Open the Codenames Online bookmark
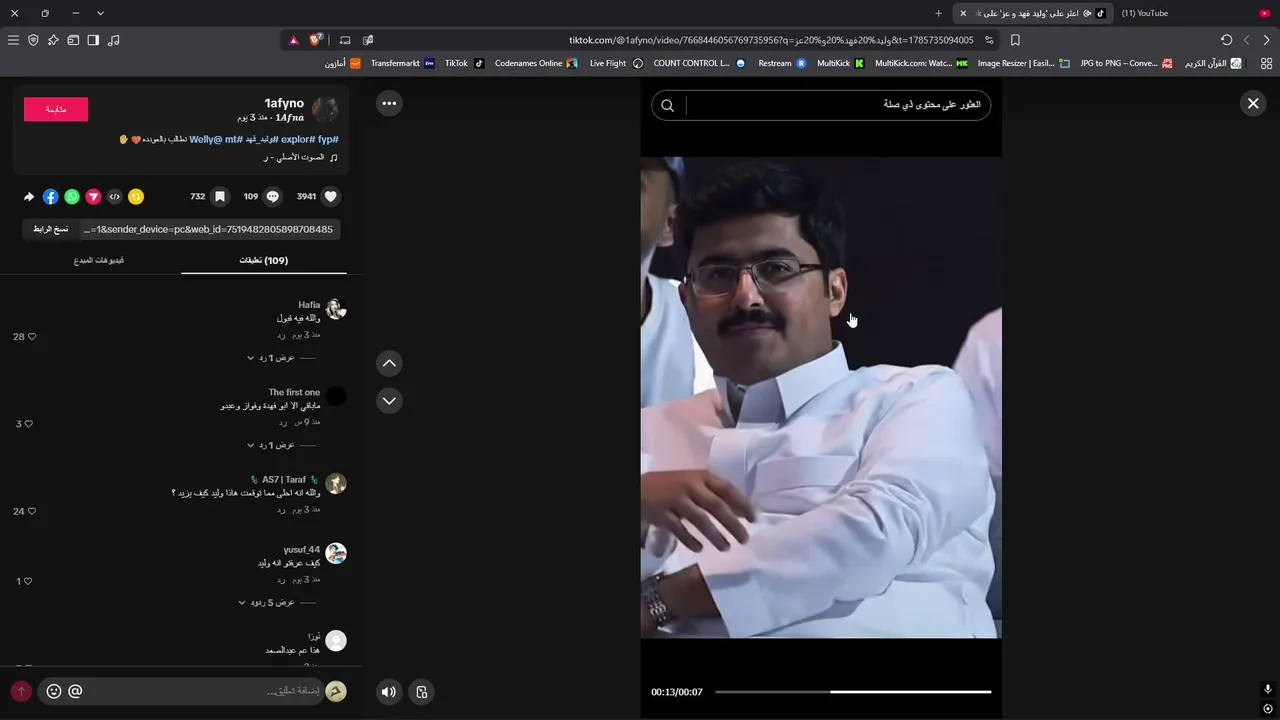1280x720 pixels. [536, 63]
